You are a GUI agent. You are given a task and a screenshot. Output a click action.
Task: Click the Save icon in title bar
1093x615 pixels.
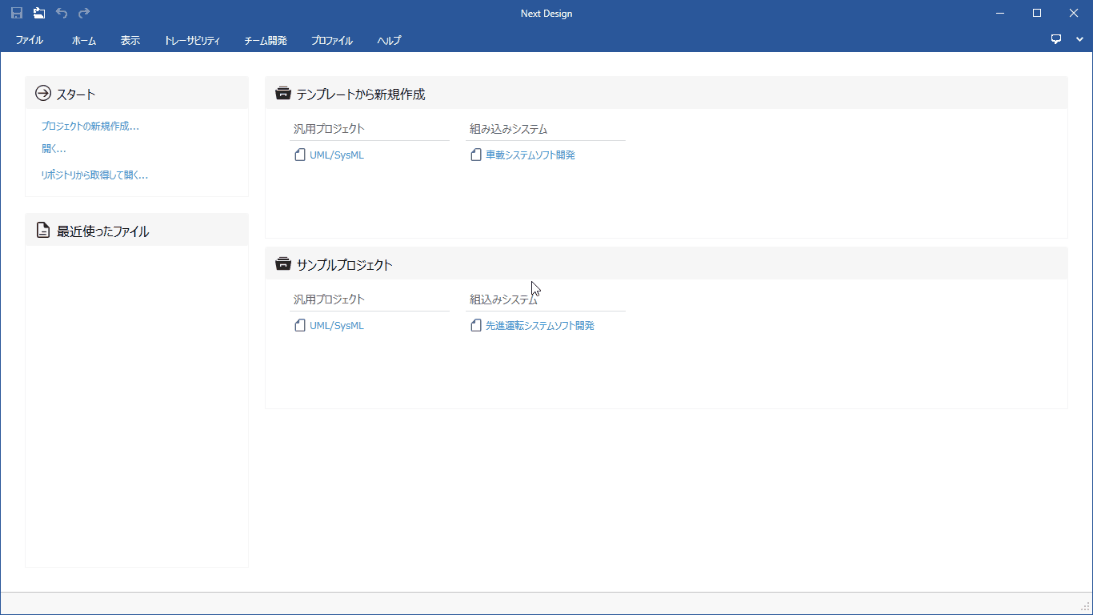[x=17, y=13]
